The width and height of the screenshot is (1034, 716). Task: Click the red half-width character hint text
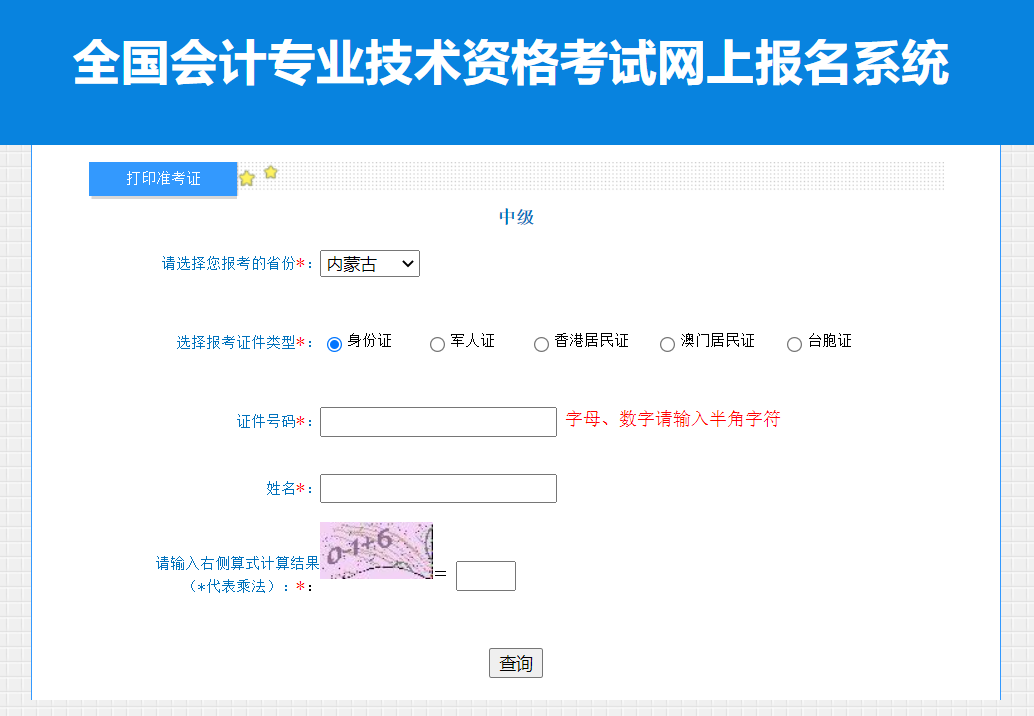point(672,419)
